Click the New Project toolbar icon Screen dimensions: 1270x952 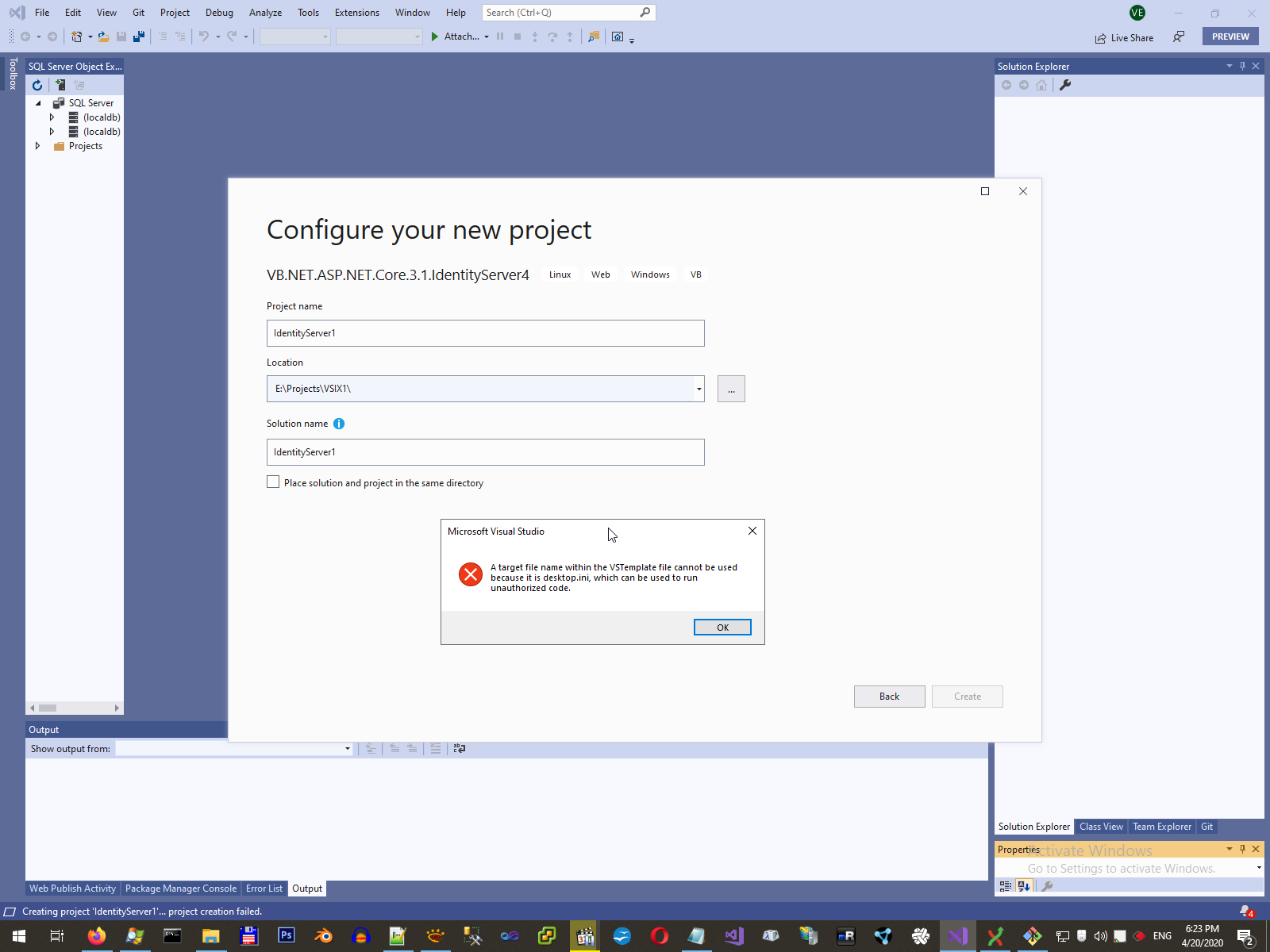click(76, 36)
